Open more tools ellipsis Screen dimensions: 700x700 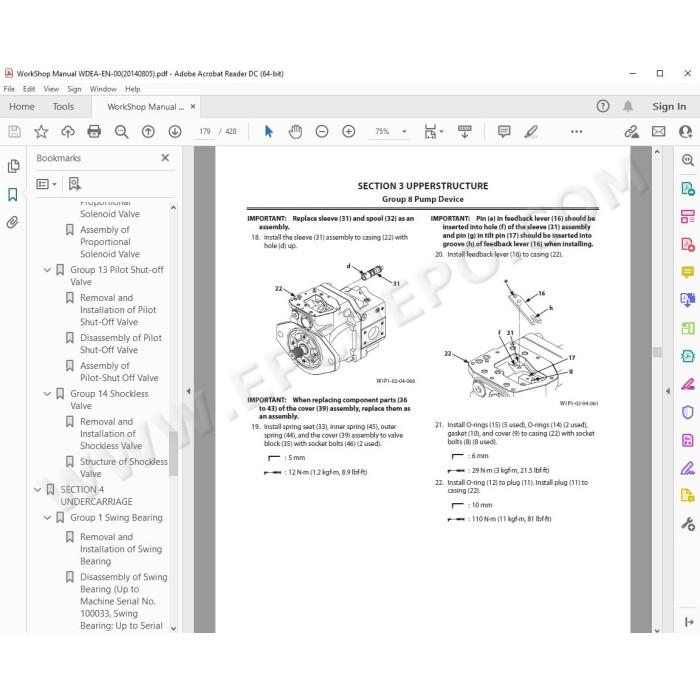click(x=576, y=131)
